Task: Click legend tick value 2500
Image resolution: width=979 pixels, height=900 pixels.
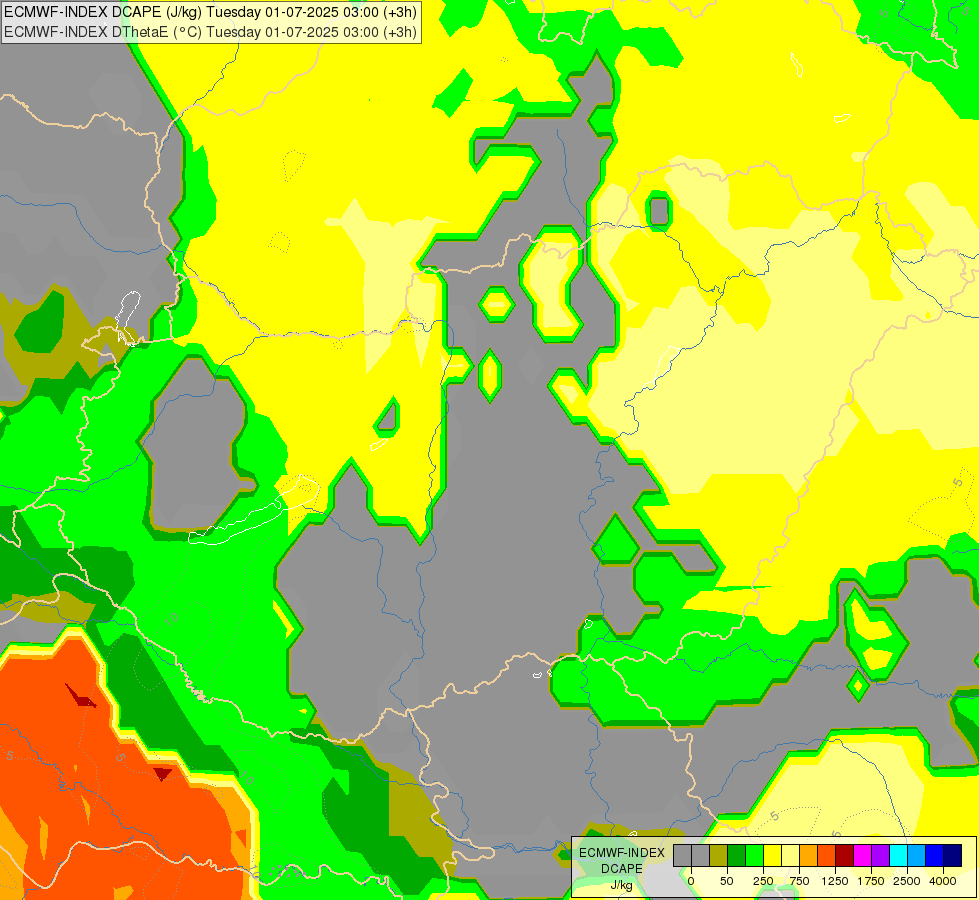Action: 907,881
